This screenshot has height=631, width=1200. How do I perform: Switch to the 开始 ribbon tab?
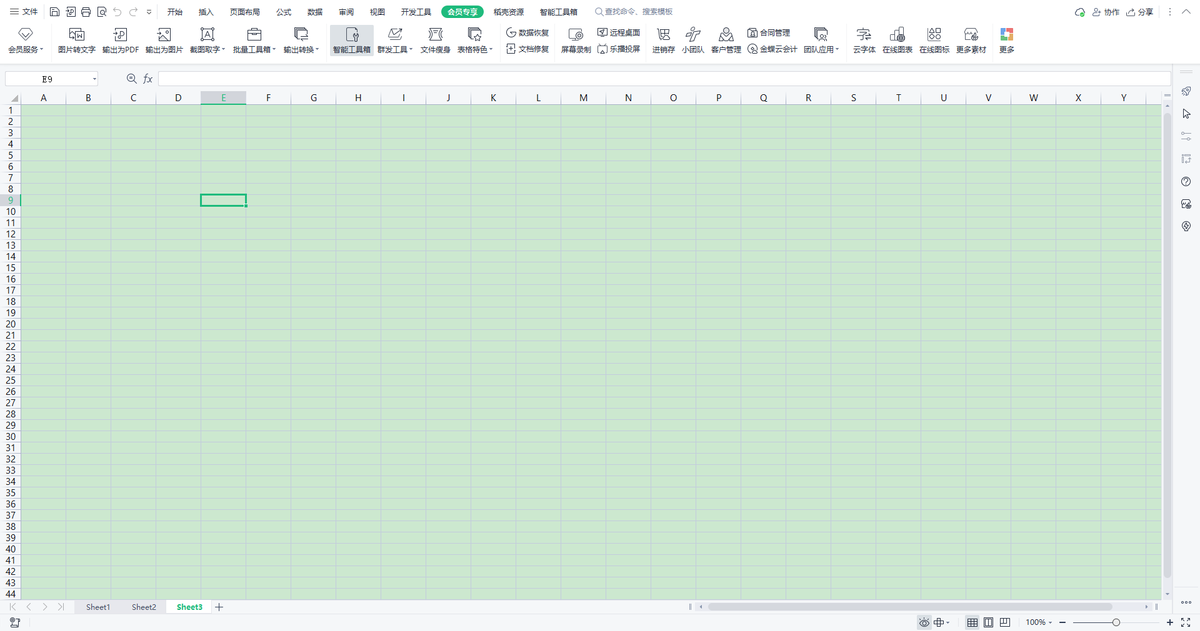tap(175, 12)
